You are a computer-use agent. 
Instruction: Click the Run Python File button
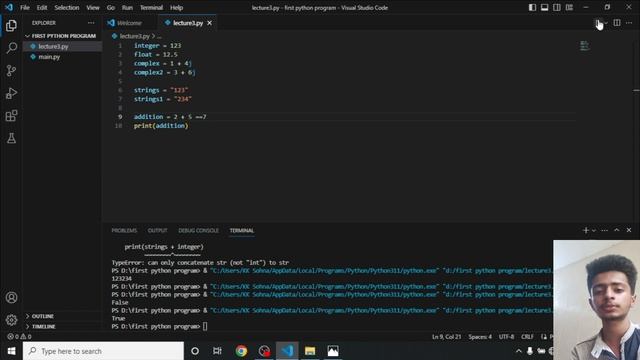[x=598, y=23]
